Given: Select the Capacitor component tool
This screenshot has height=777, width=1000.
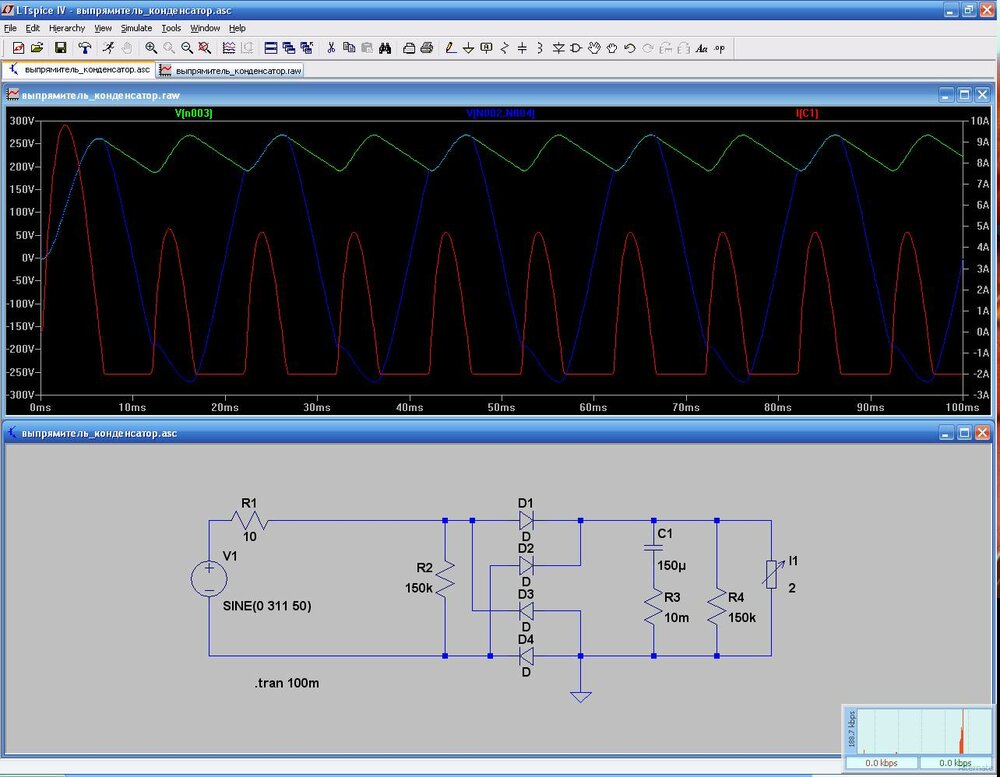Looking at the screenshot, I should point(522,48).
